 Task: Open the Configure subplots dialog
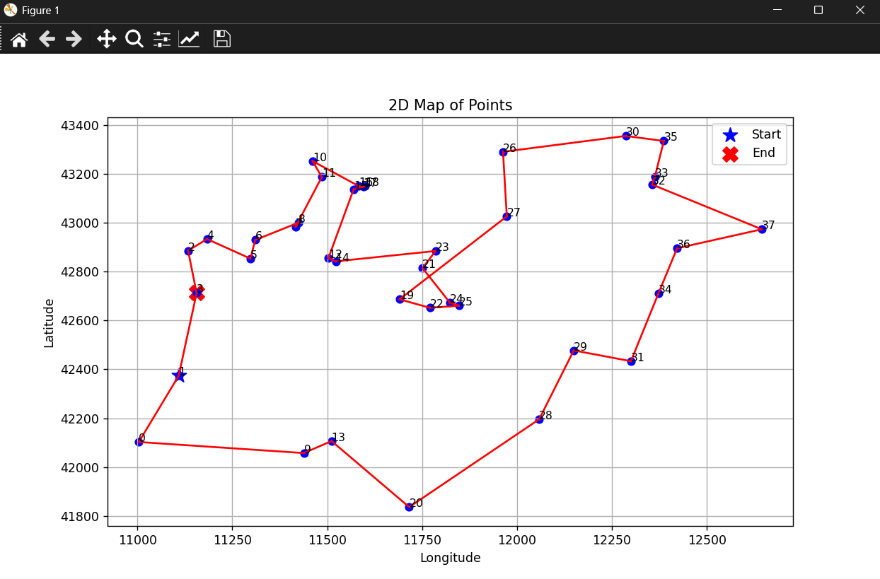[x=162, y=39]
